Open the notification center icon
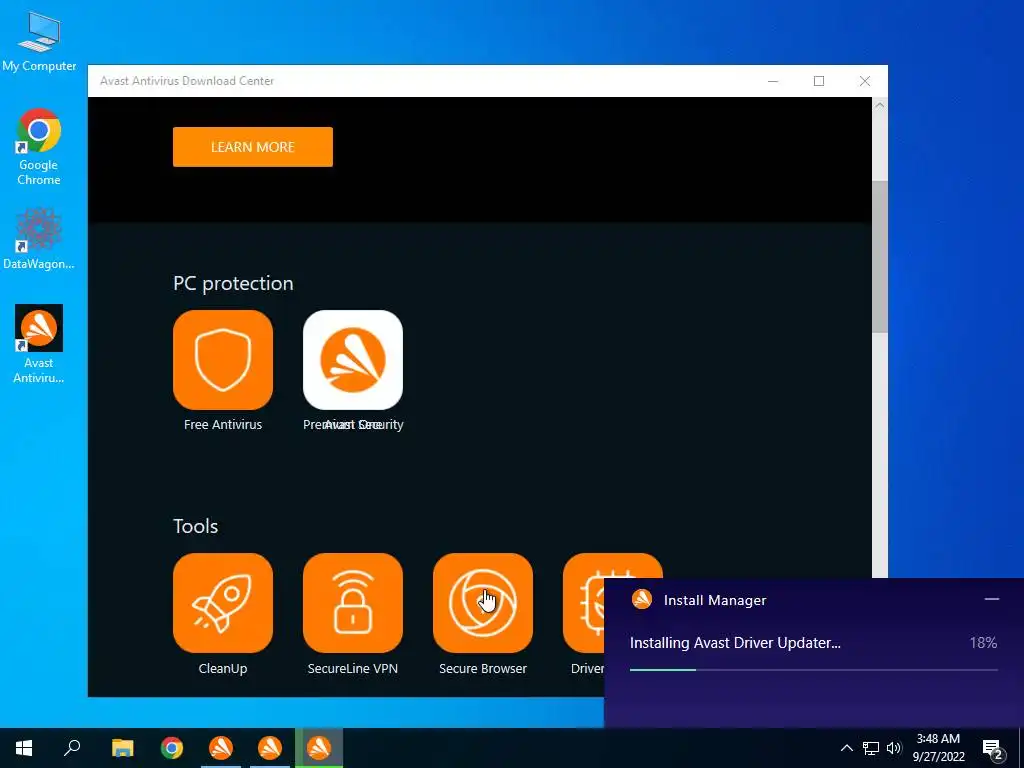 993,749
